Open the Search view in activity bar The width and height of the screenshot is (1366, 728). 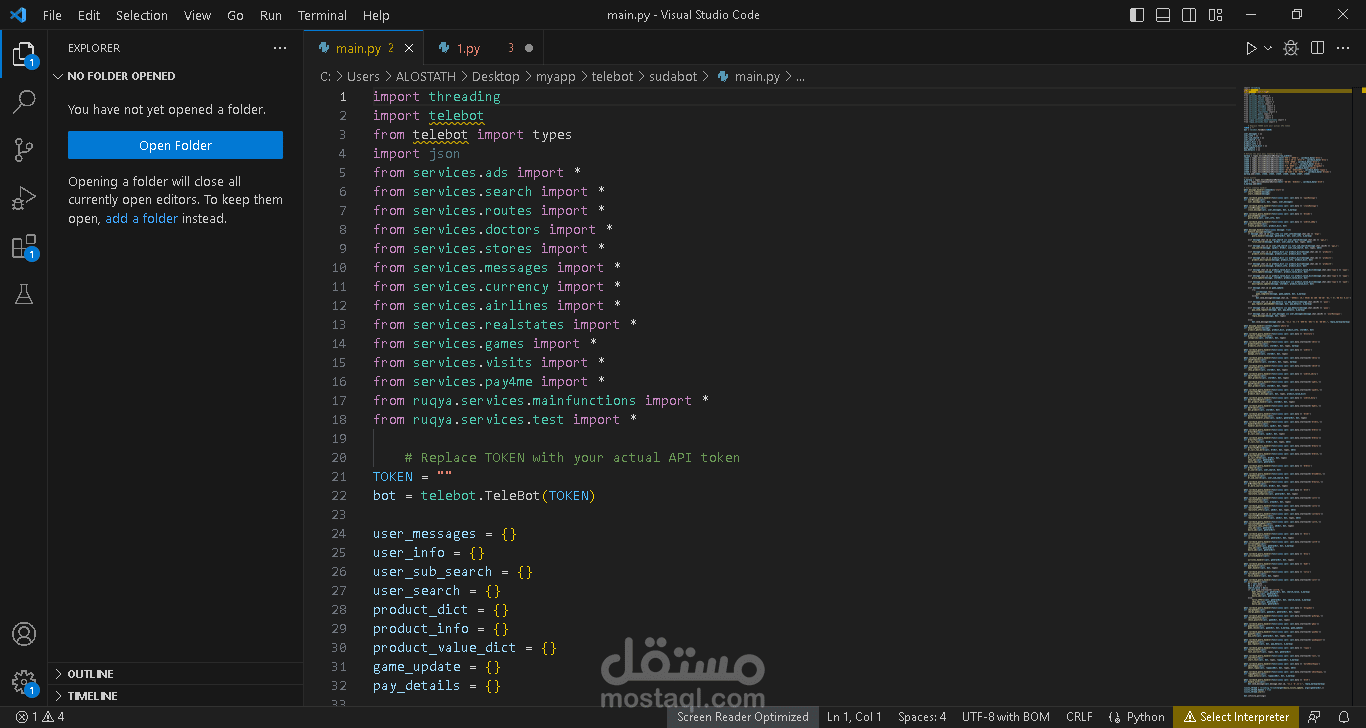click(24, 102)
